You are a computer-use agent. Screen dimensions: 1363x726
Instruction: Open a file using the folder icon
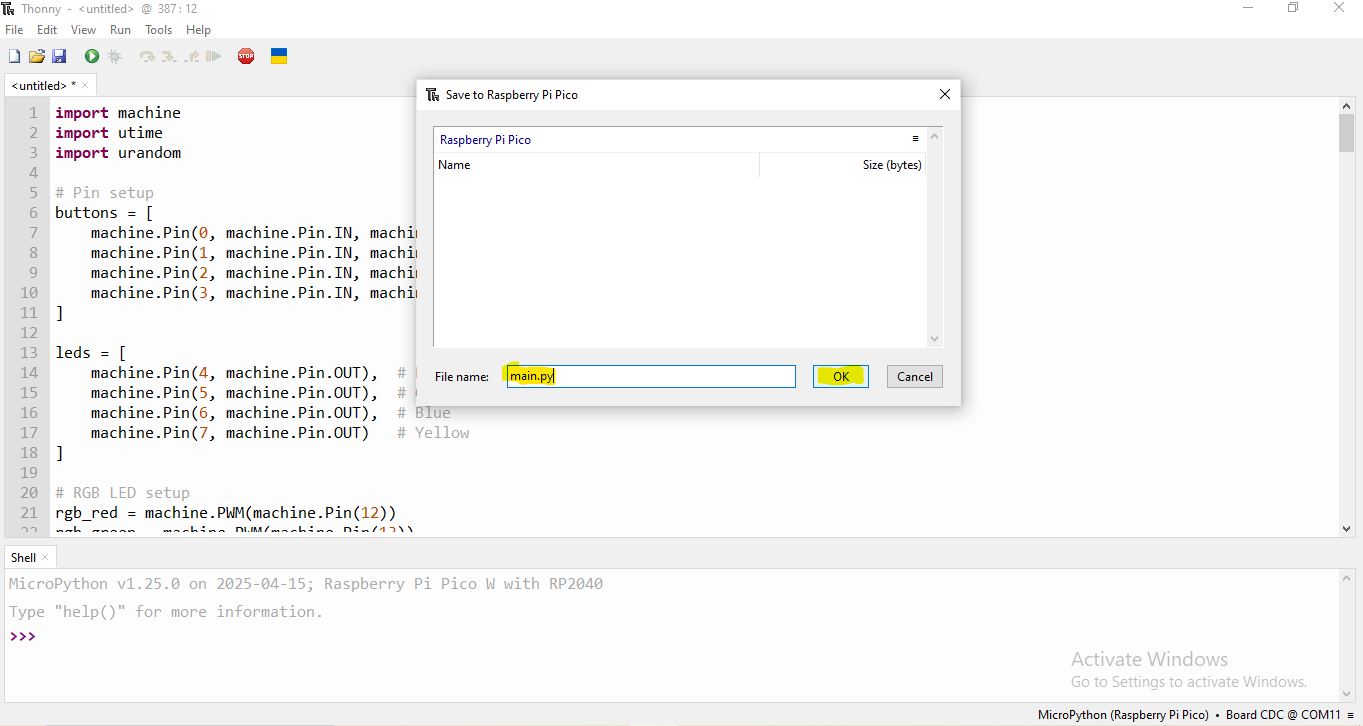tap(37, 57)
